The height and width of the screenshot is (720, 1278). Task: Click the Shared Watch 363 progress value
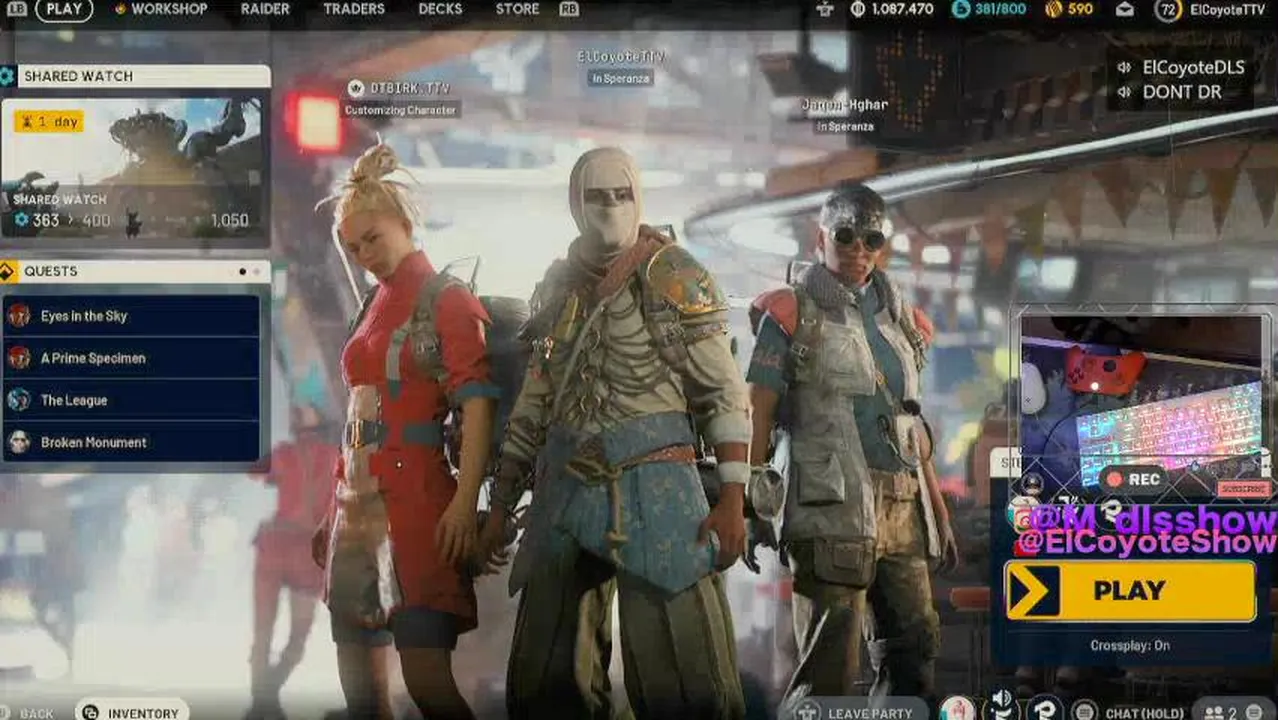(x=46, y=221)
